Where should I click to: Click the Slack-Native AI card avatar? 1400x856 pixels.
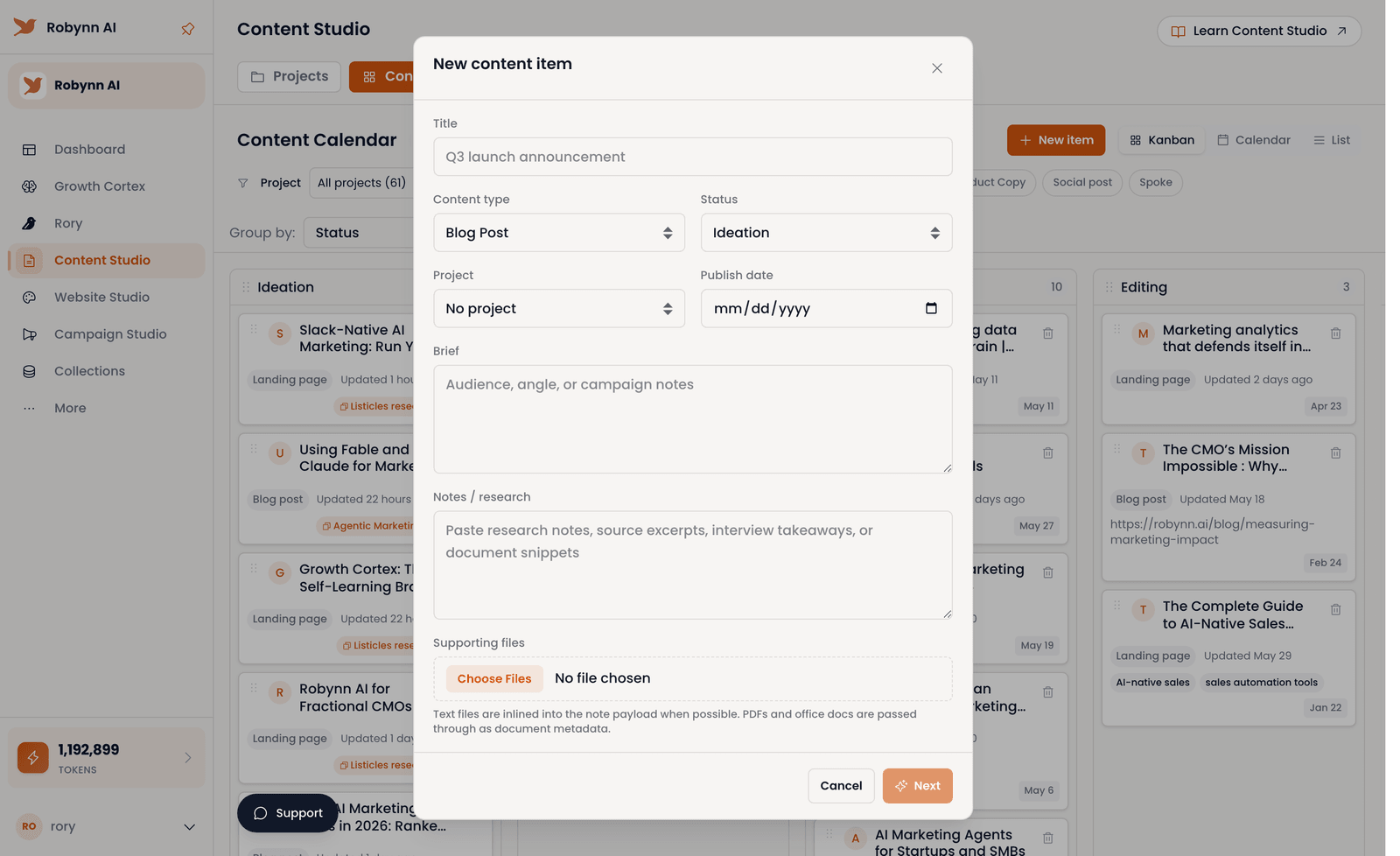[280, 333]
